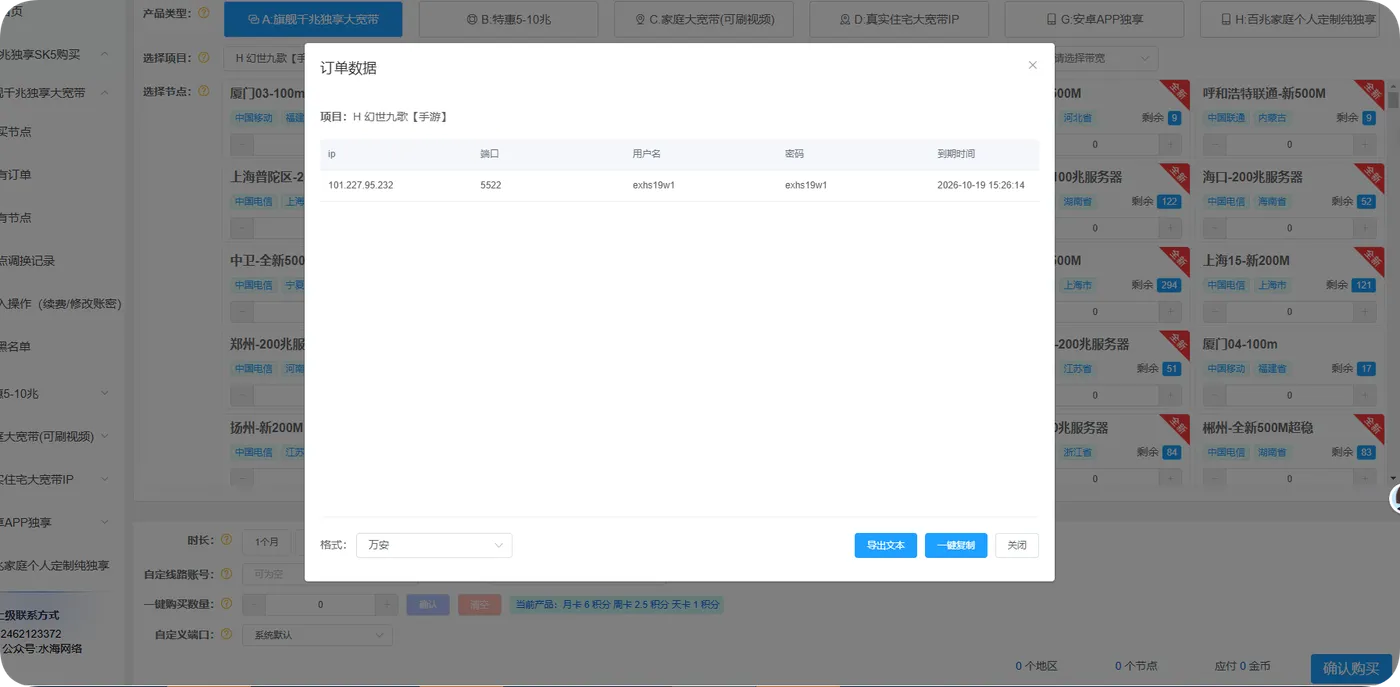
Task: Decrease quantity for 海口-200兆服务器 node
Action: coord(1214,228)
